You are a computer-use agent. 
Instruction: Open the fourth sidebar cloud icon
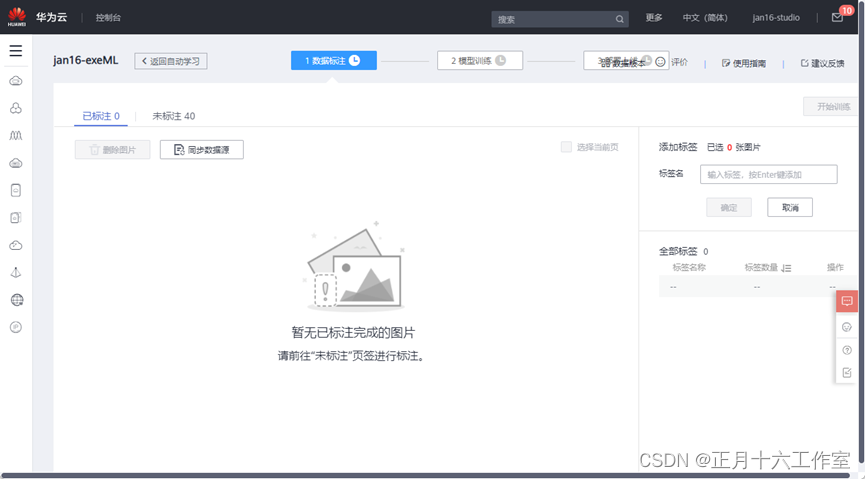point(16,163)
